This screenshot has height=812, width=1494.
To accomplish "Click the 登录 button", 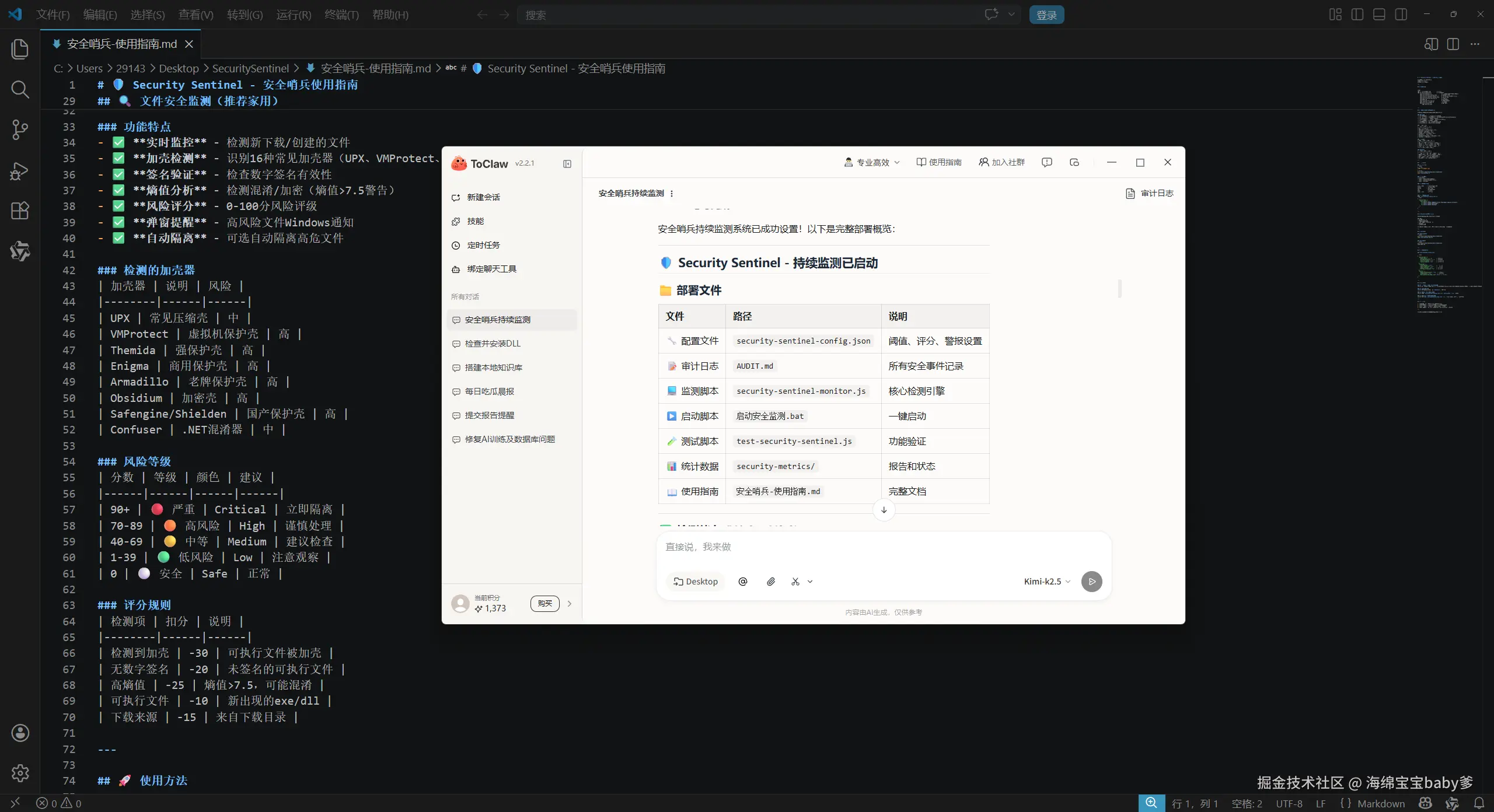I will tap(1046, 15).
